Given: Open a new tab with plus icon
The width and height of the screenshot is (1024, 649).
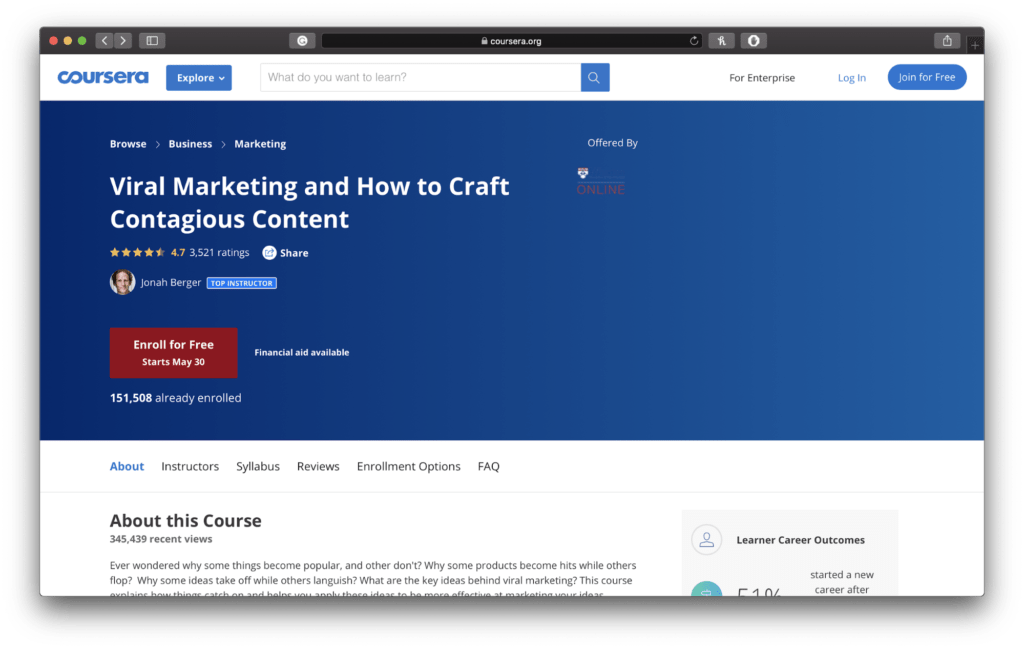Looking at the screenshot, I should pyautogui.click(x=975, y=45).
